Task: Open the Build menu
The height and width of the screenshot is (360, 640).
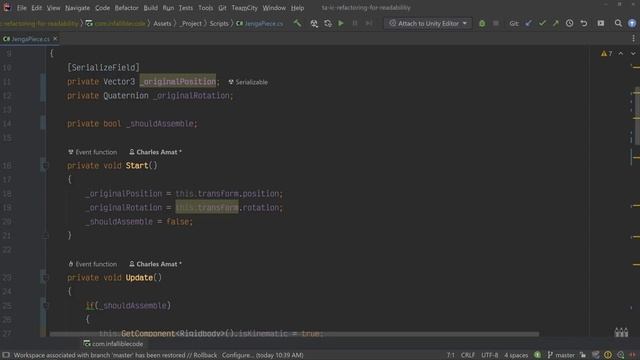Action: (x=151, y=8)
